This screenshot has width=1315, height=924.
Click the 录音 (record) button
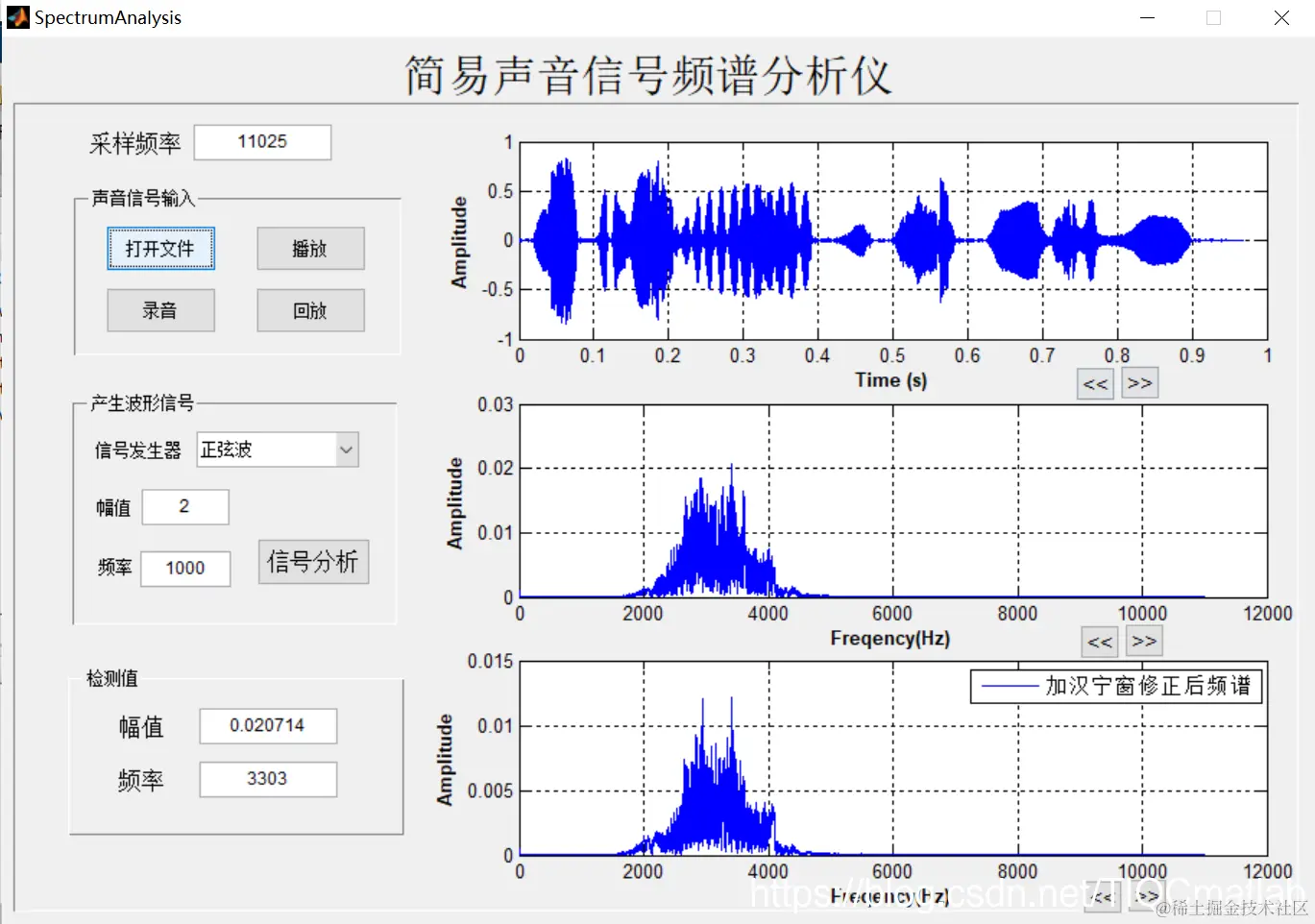click(160, 310)
